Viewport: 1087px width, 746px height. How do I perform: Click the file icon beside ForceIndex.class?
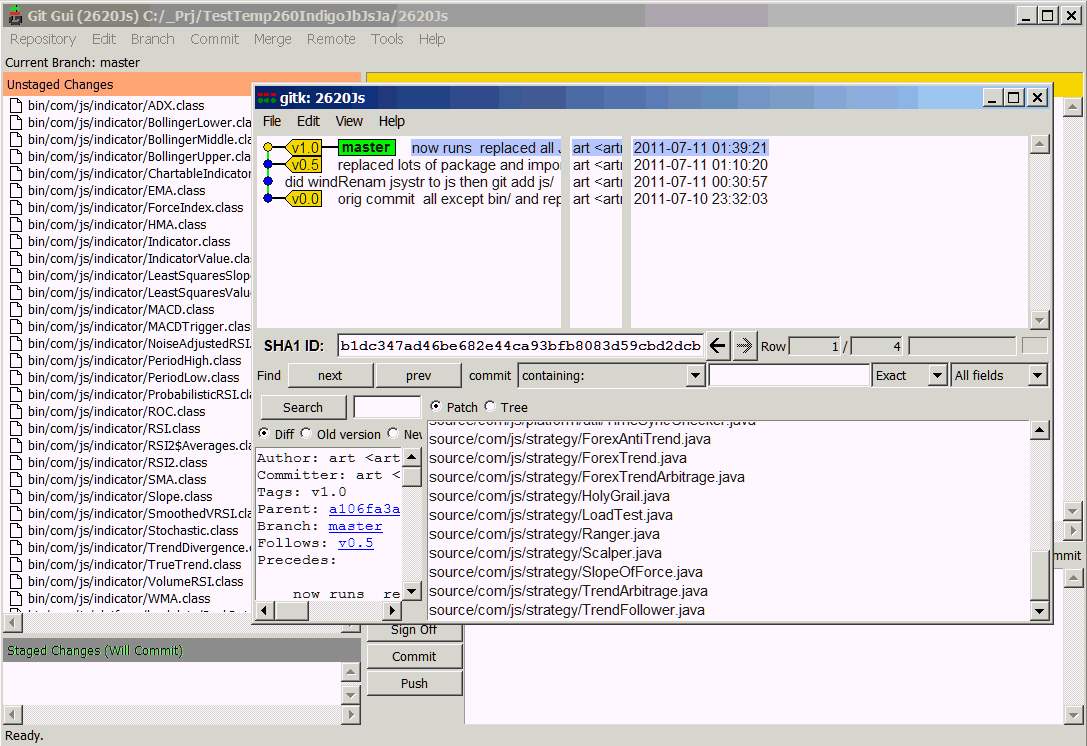point(15,207)
